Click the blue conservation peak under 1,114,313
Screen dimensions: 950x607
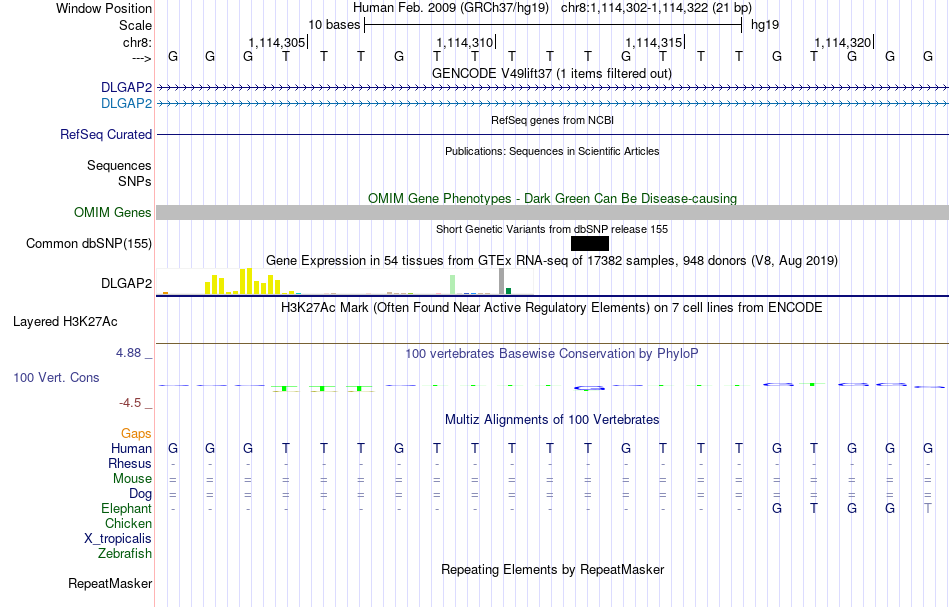pyautogui.click(x=589, y=388)
